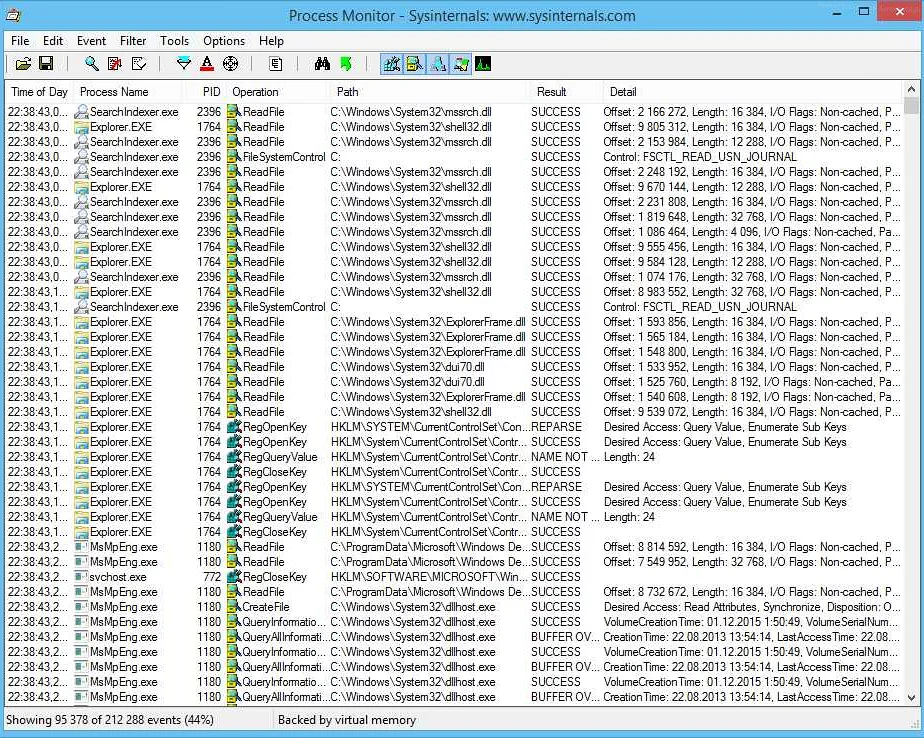Sort by the Time of Day column
This screenshot has height=738, width=924.
click(x=38, y=91)
